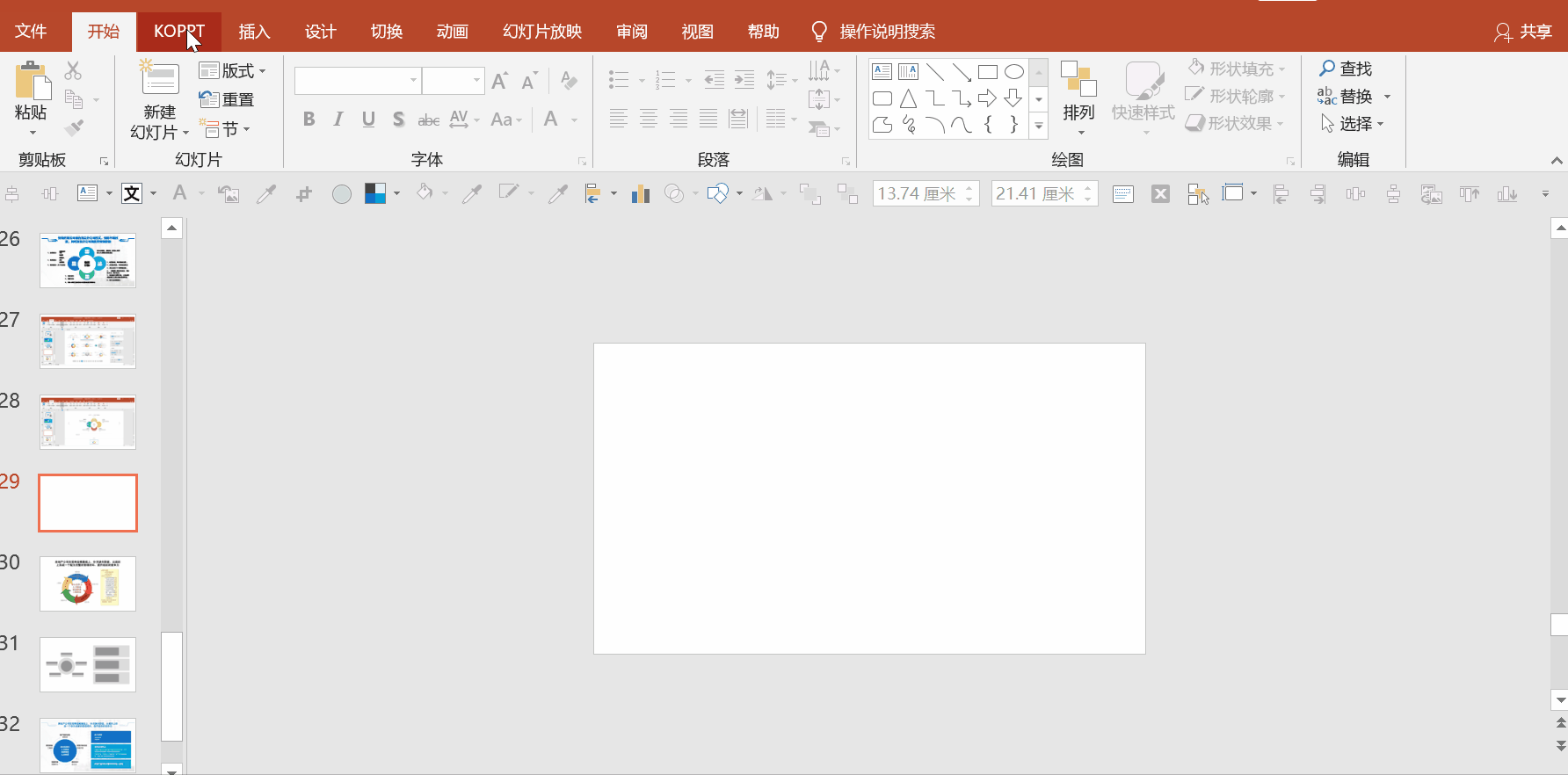Screen dimensions: 1568x775
Task: Click the Numbering list icon
Action: [x=665, y=80]
